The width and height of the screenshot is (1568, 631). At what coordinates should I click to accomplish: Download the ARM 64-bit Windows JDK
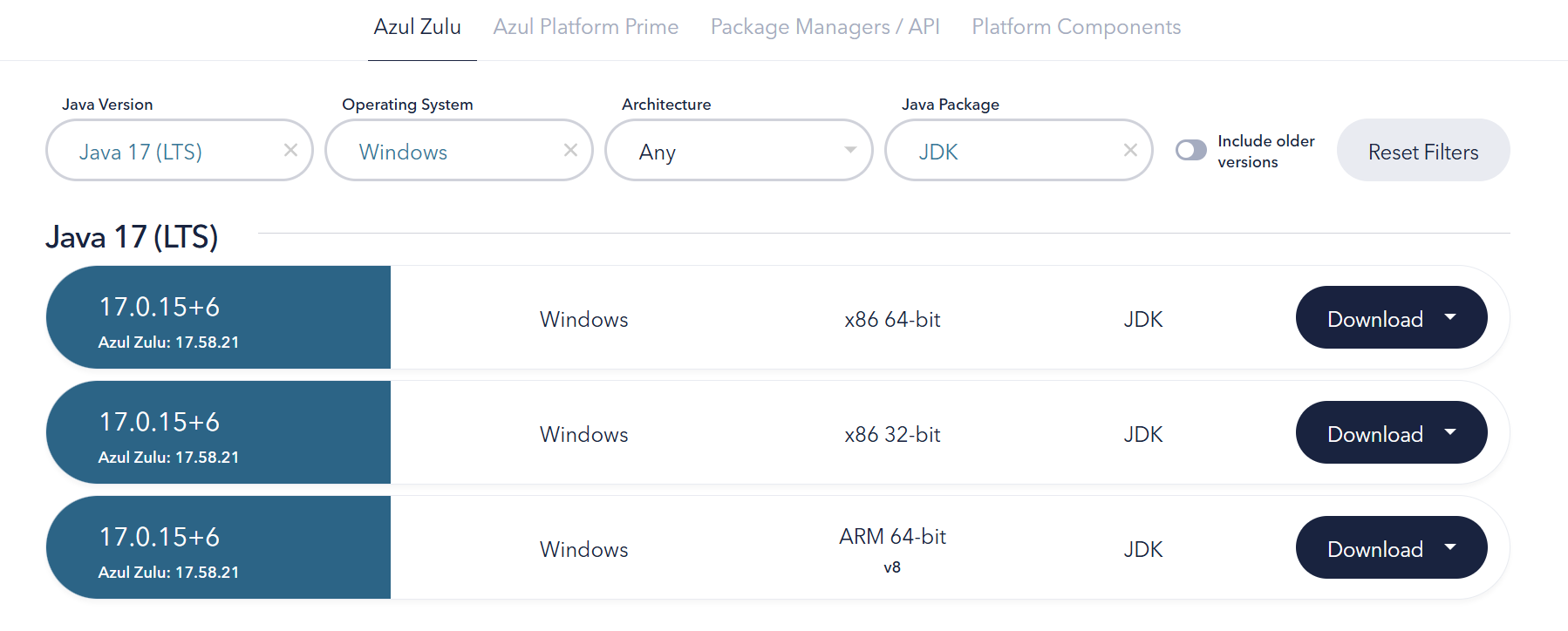1374,549
